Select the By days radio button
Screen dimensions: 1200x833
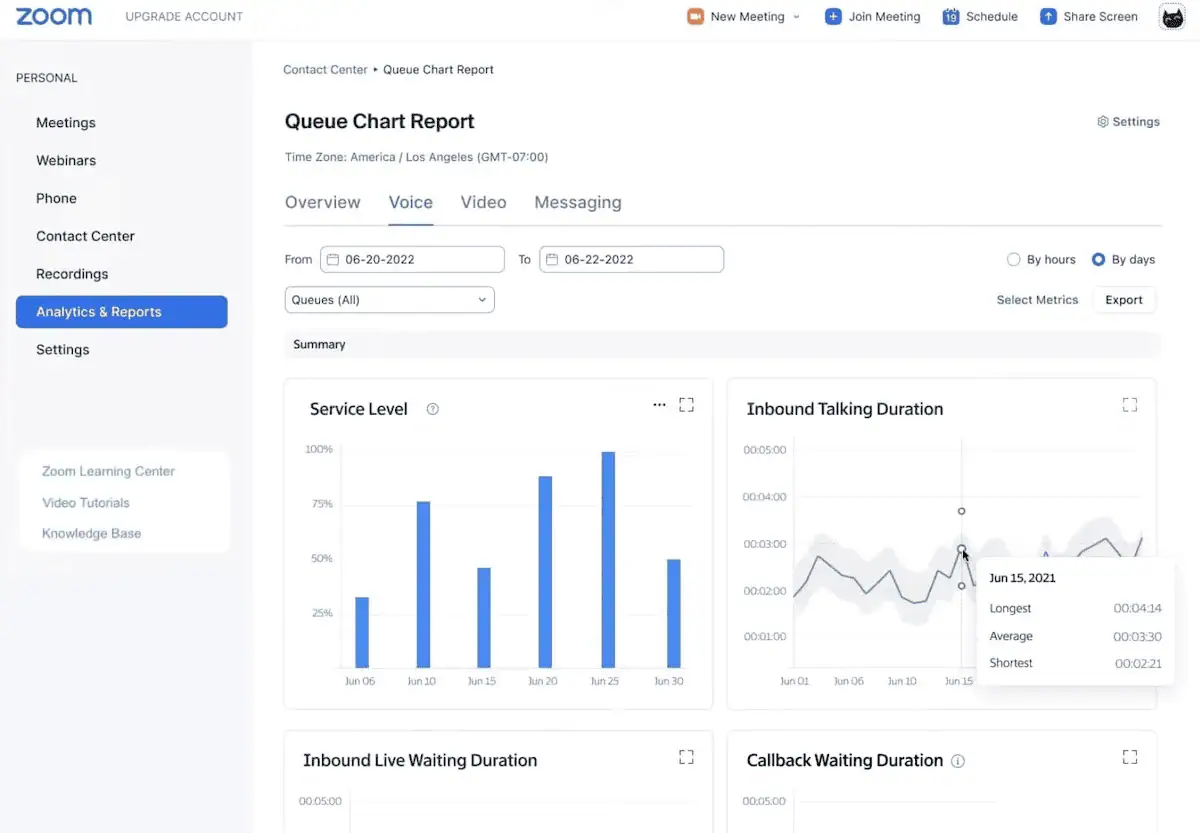click(1099, 260)
